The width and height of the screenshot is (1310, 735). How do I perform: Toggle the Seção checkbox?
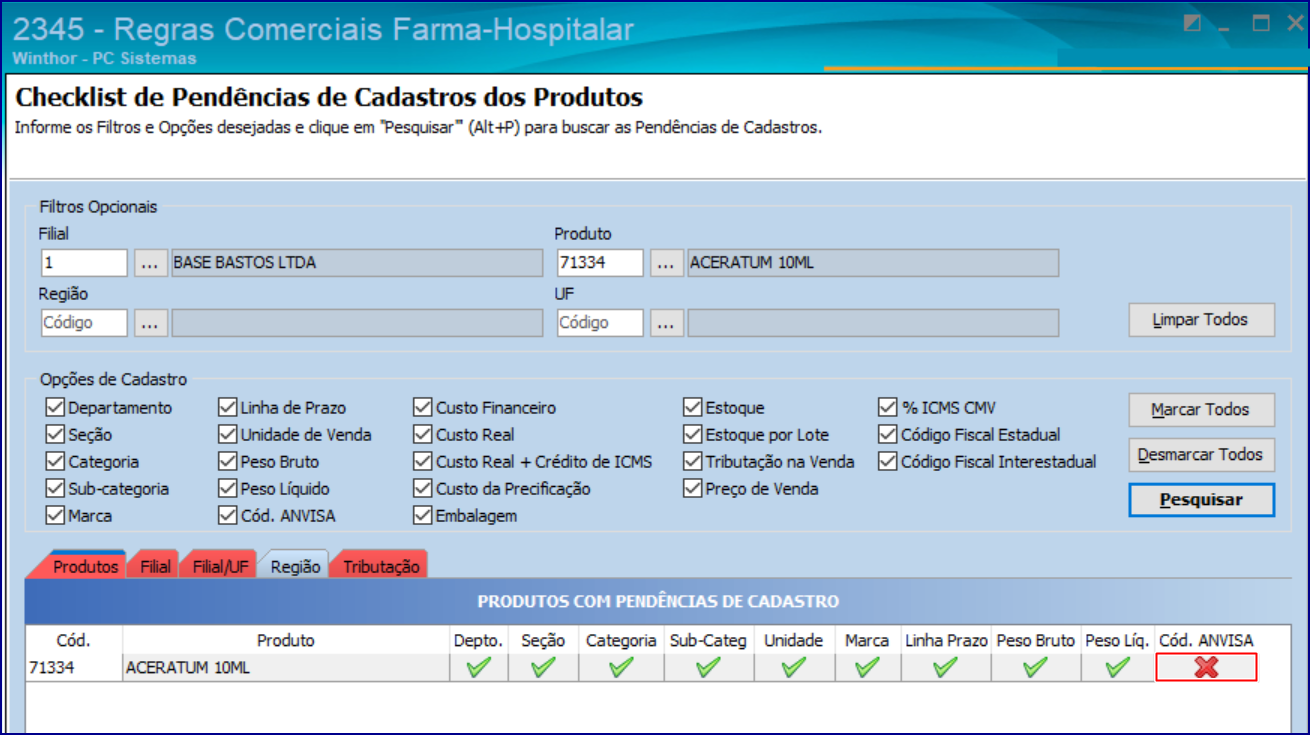pyautogui.click(x=55, y=435)
